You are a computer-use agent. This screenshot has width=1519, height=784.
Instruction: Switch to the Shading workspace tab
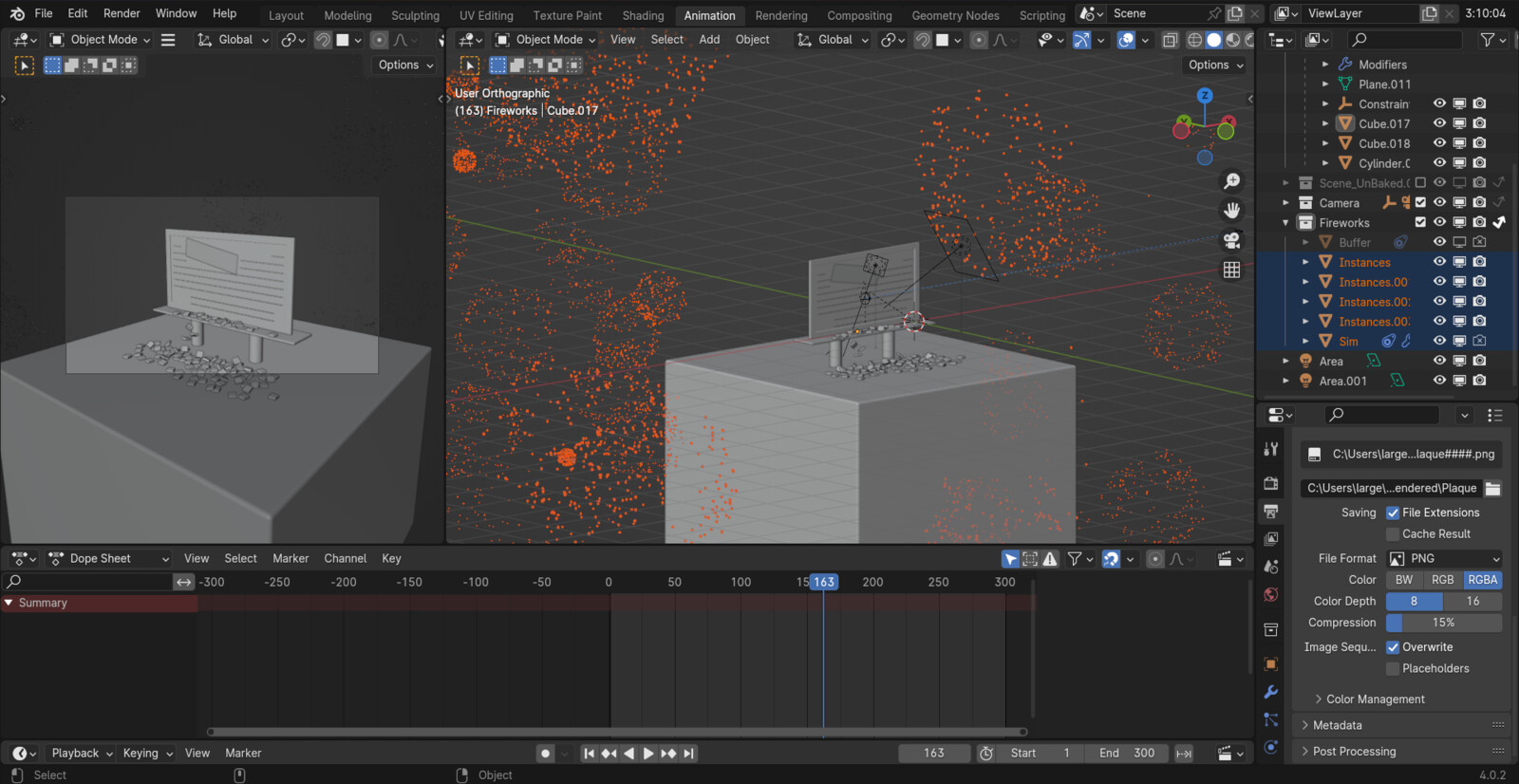[x=643, y=15]
